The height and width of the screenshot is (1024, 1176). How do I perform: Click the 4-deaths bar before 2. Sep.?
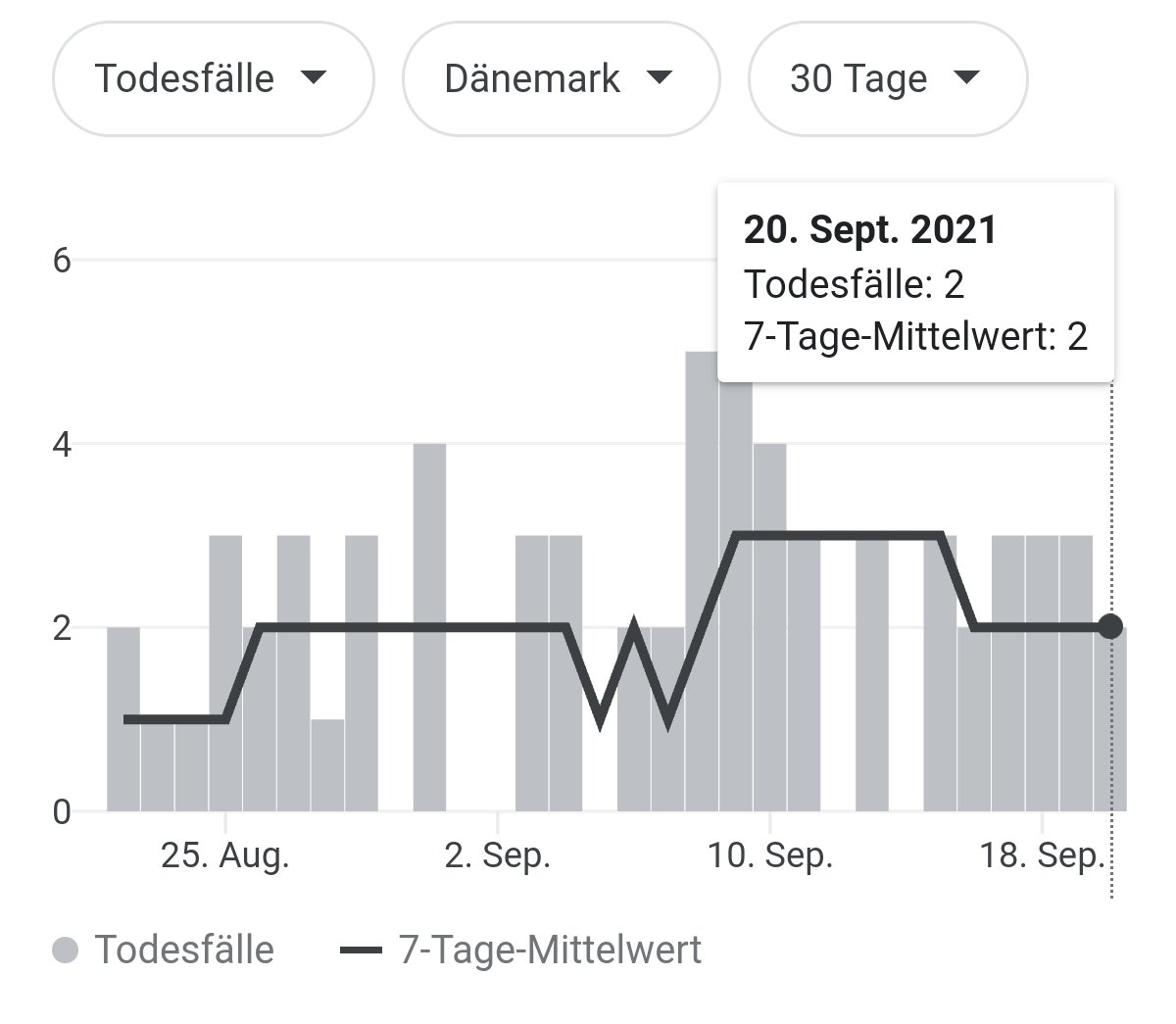pos(429,627)
